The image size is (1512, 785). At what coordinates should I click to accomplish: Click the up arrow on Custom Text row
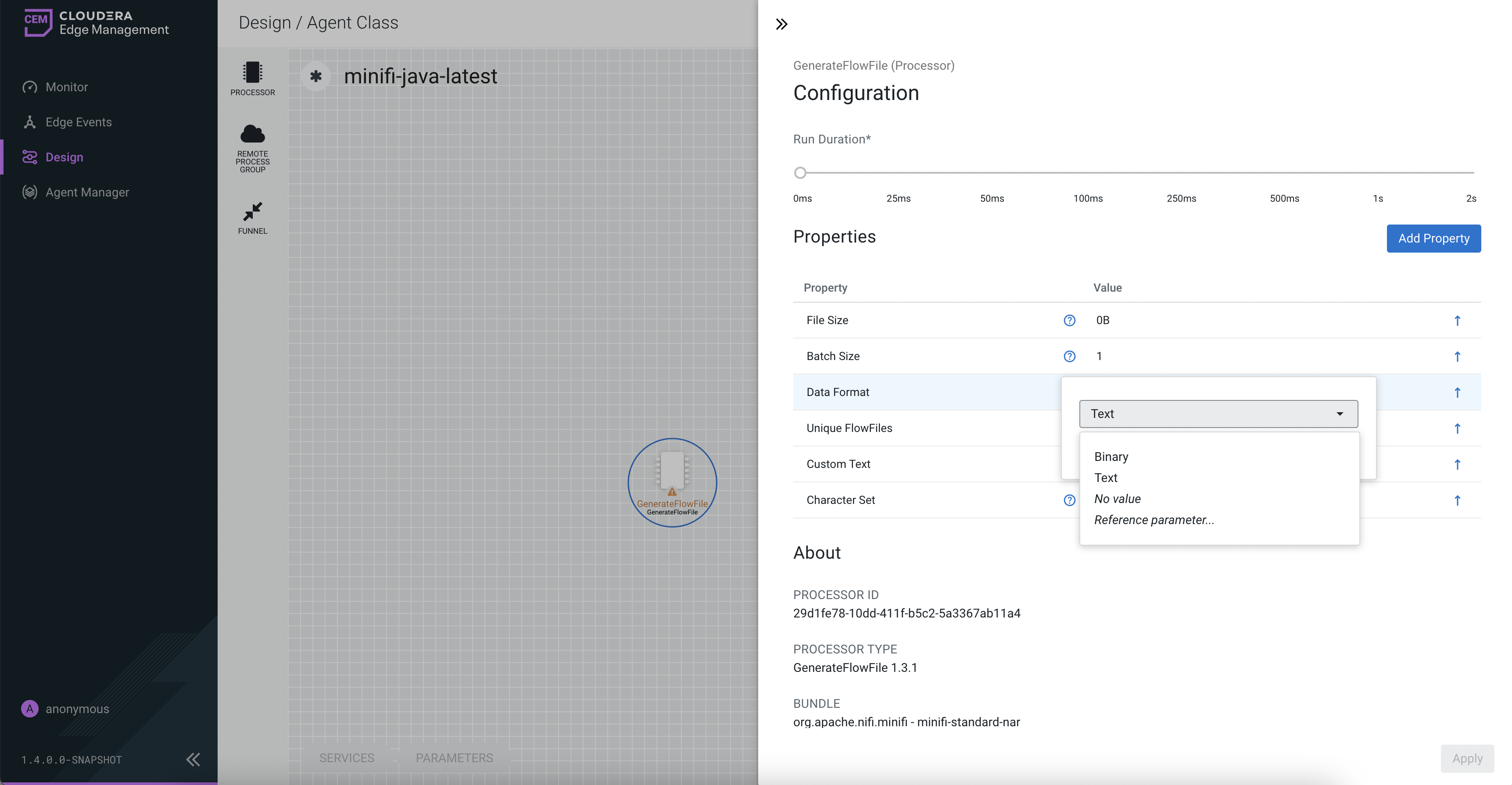[1457, 465]
